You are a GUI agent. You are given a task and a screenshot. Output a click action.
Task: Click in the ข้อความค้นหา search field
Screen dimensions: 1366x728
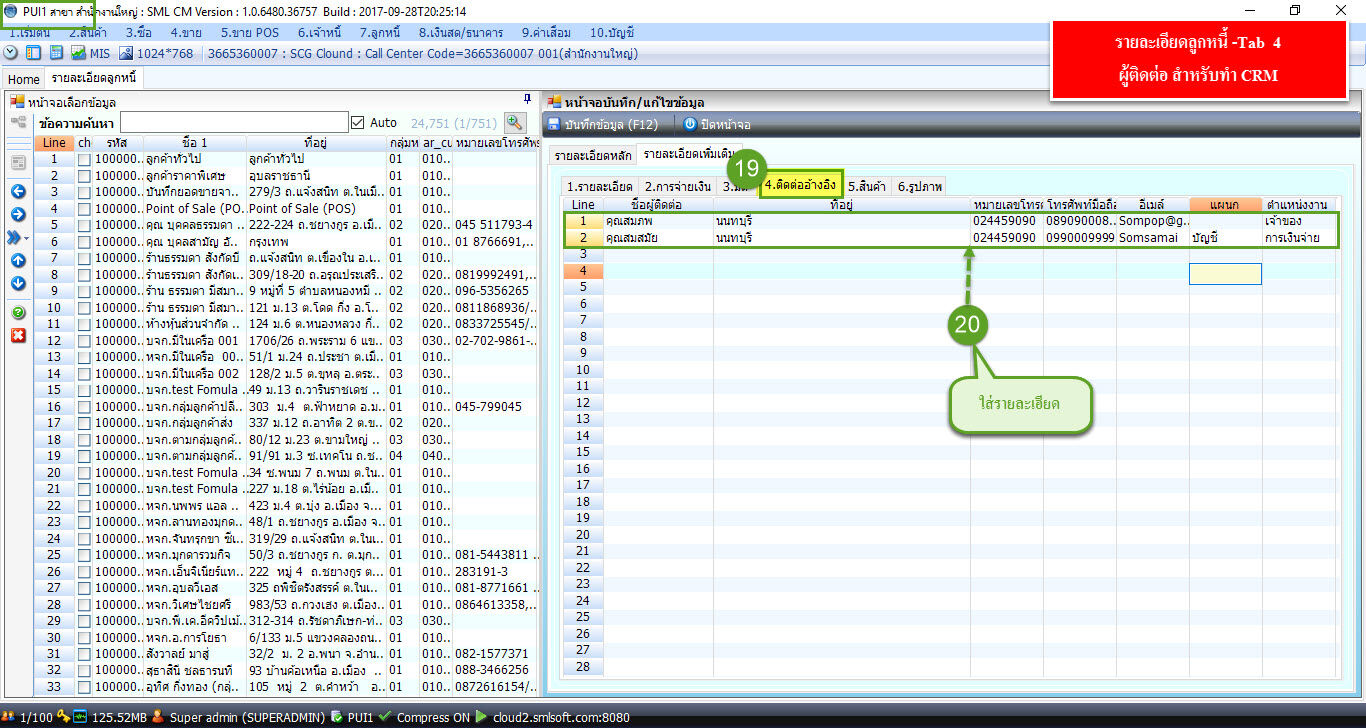coord(233,123)
